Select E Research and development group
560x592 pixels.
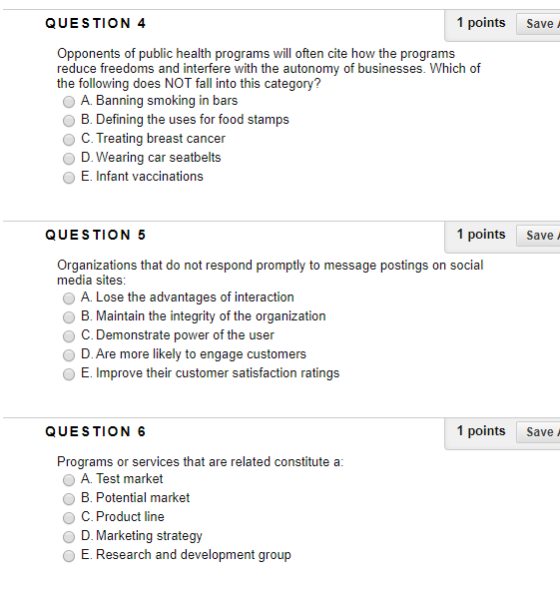pyautogui.click(x=69, y=556)
